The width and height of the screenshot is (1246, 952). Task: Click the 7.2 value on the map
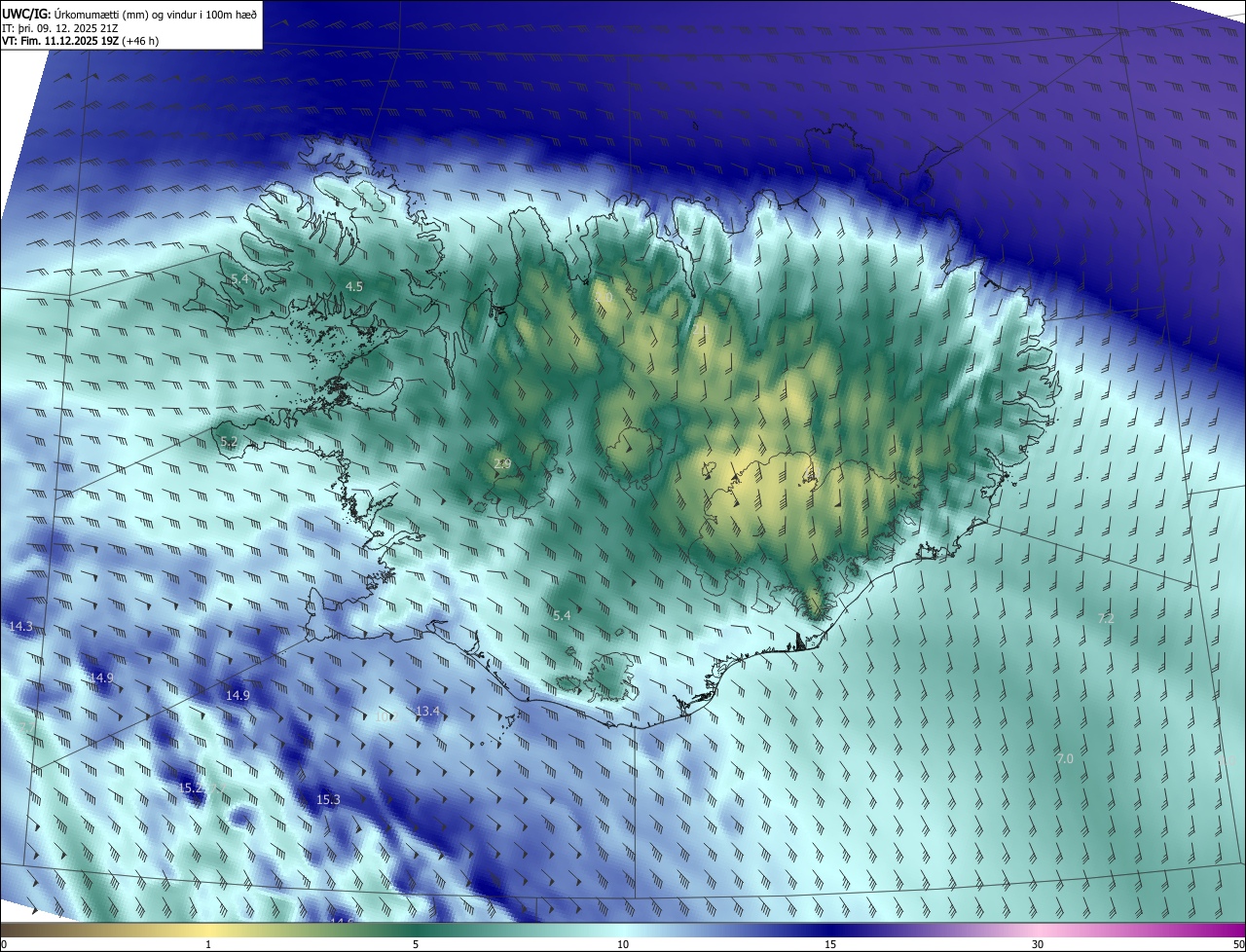click(x=1106, y=618)
